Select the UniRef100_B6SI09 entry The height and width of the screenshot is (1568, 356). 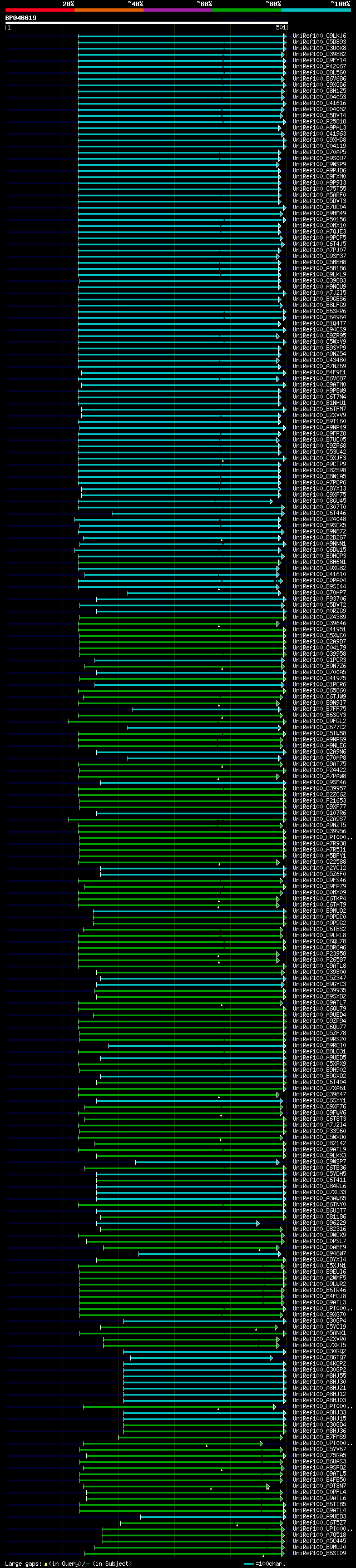[319, 1553]
